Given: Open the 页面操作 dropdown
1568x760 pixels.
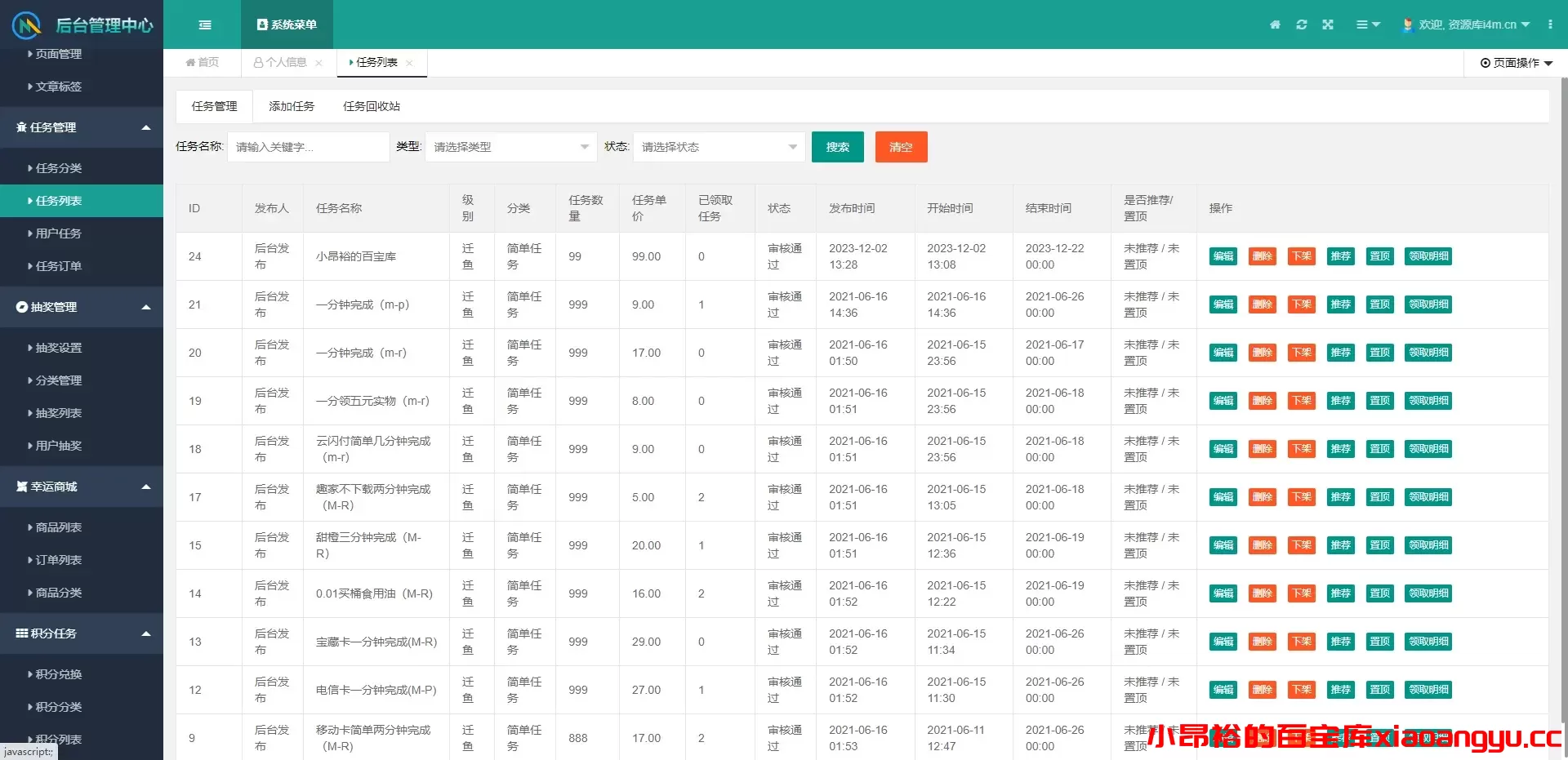Looking at the screenshot, I should (1515, 63).
